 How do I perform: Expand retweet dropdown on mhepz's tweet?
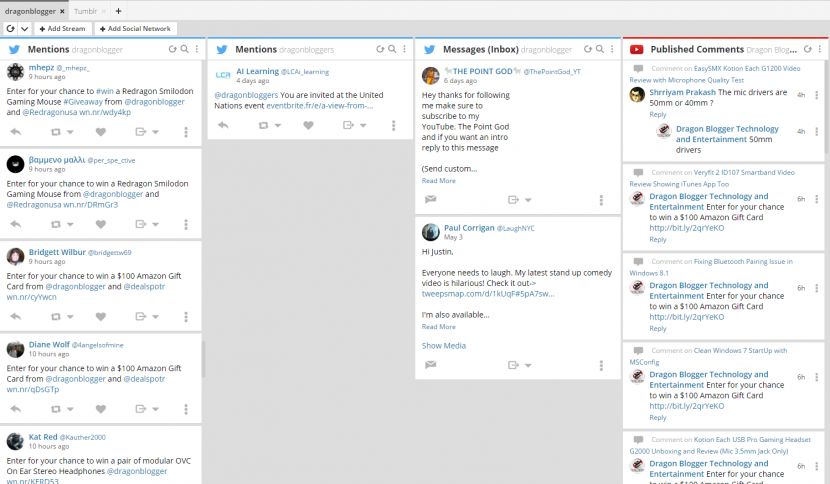point(70,132)
